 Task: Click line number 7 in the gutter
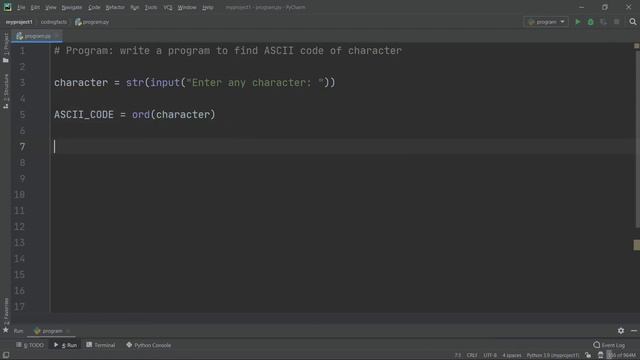click(x=22, y=147)
